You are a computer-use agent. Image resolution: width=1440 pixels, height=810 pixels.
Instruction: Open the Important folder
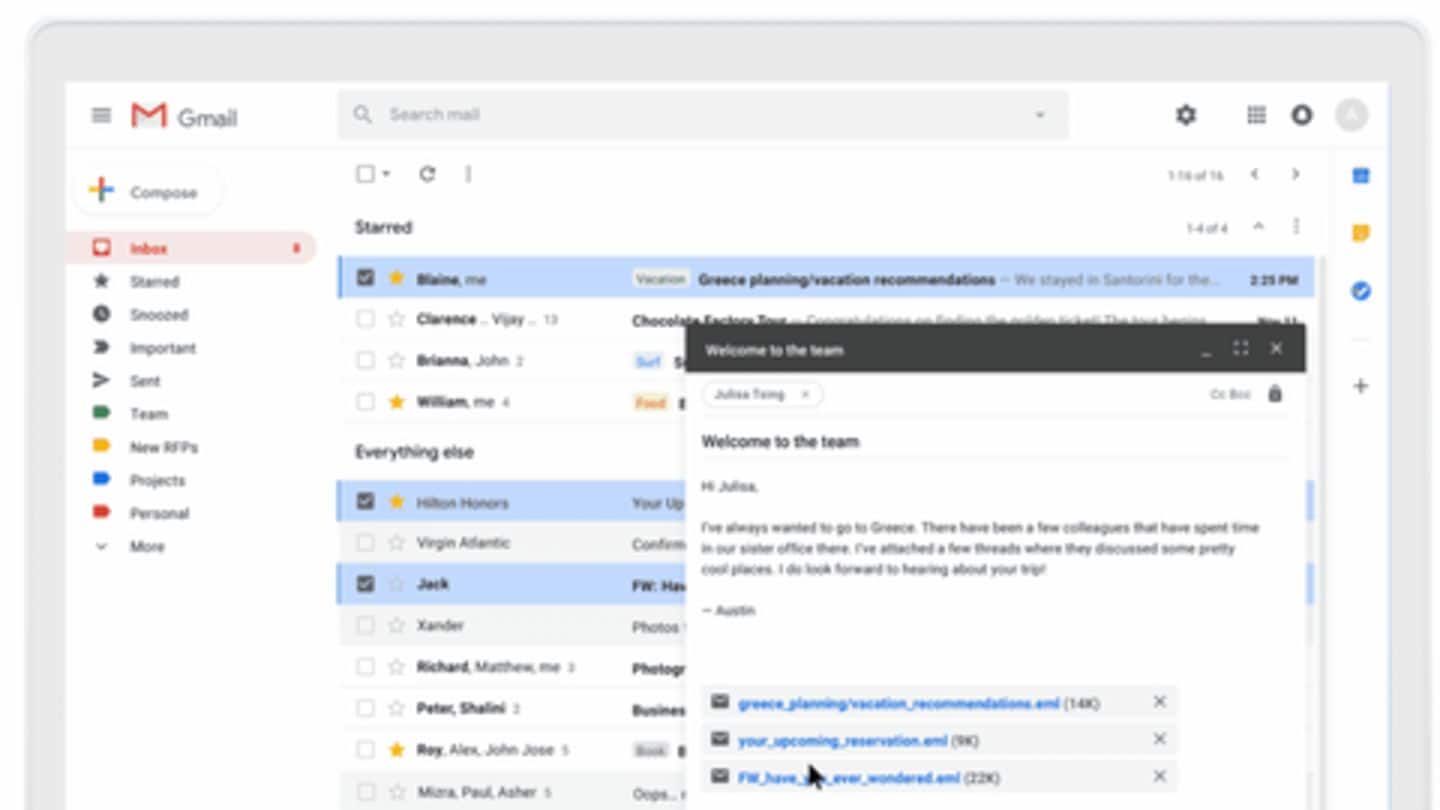(162, 347)
